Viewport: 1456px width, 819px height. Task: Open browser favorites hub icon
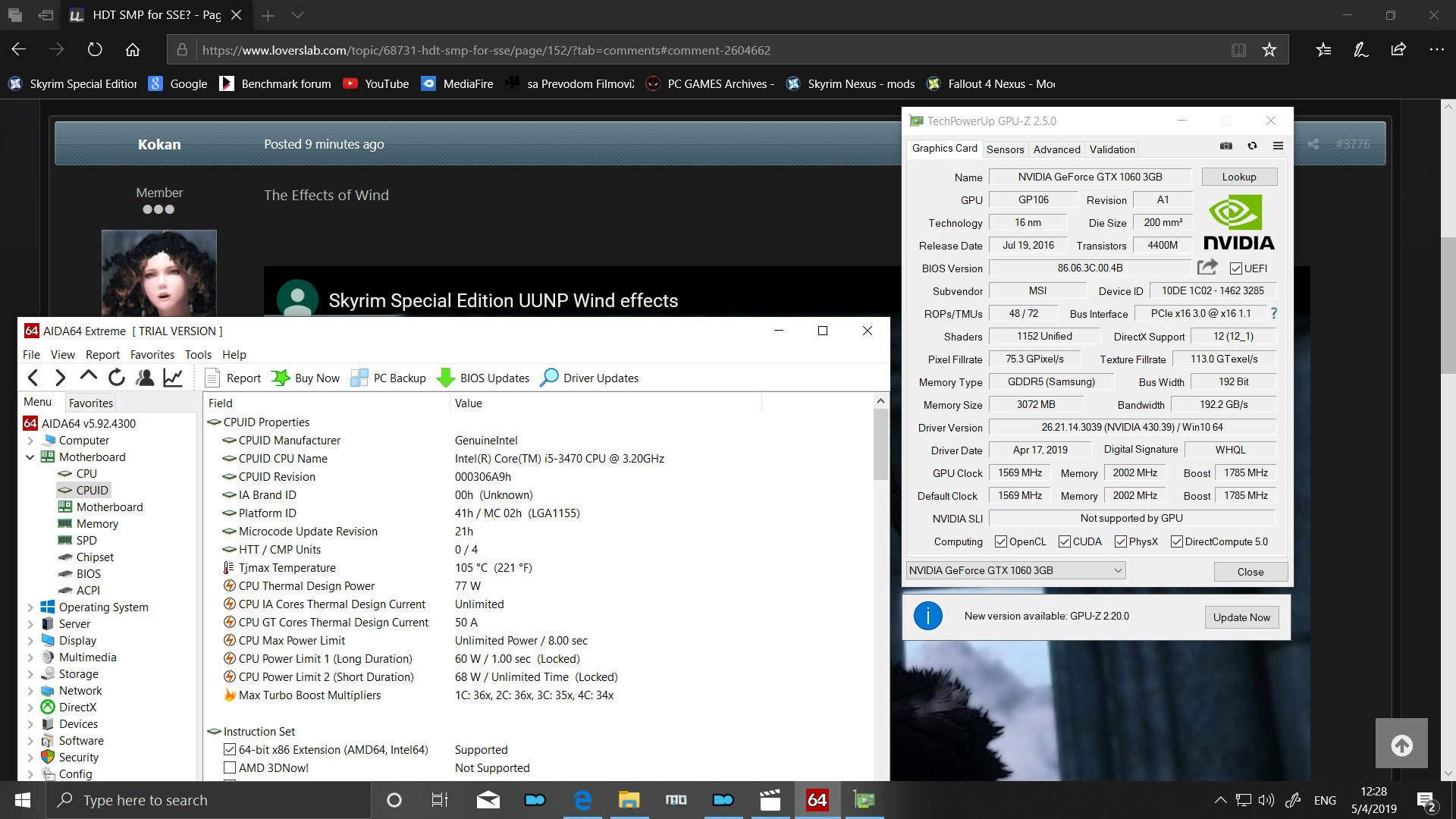[1323, 50]
